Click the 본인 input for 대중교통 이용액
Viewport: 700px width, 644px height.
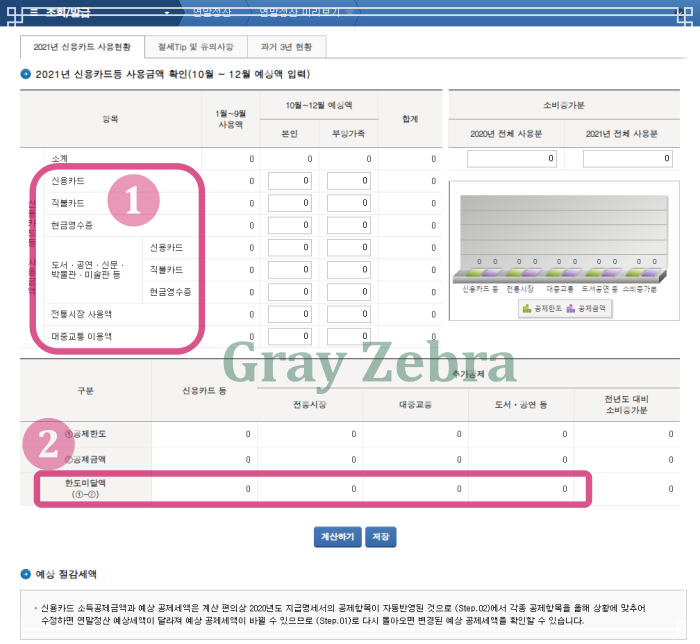(x=290, y=336)
